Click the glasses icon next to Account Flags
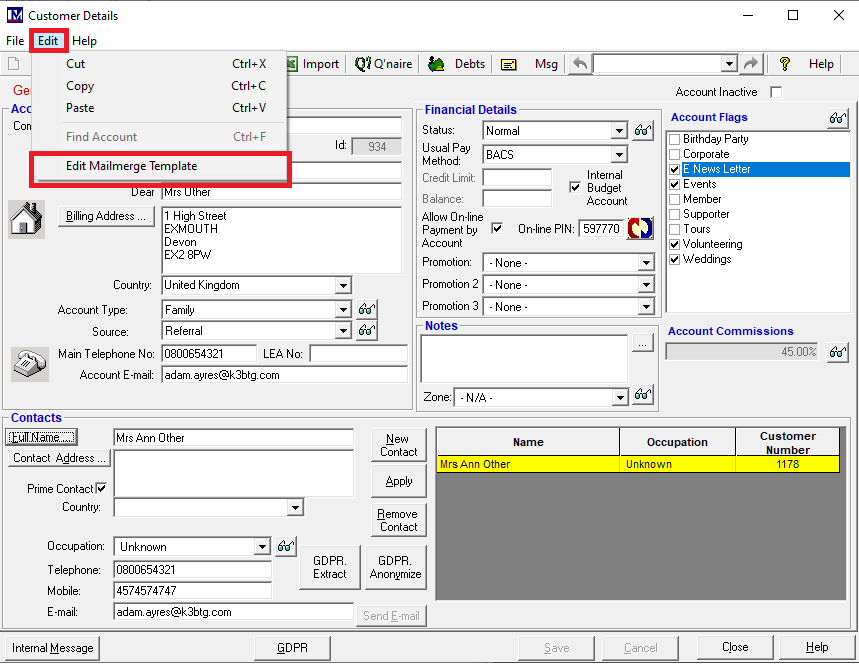The width and height of the screenshot is (859, 664). click(x=838, y=118)
